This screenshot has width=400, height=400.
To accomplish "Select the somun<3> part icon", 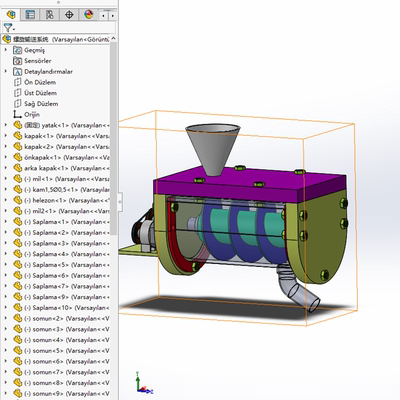I will tap(18, 329).
